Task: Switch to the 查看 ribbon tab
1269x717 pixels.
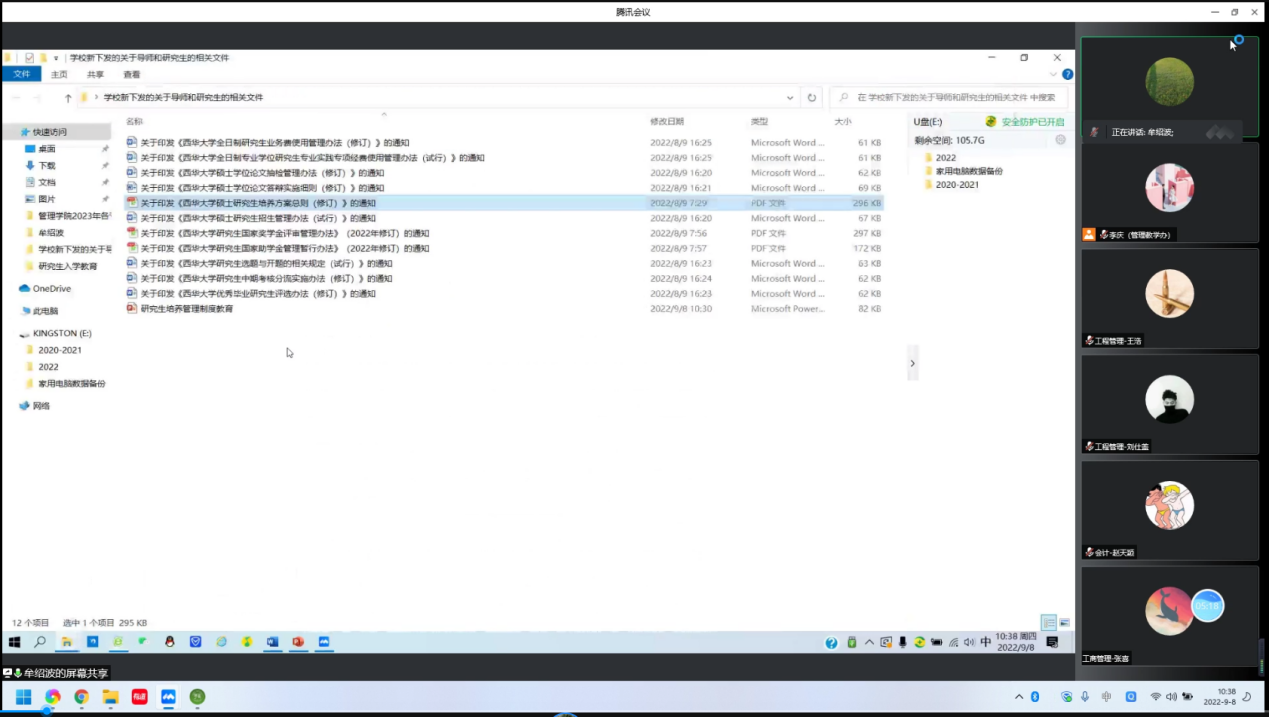Action: 132,75
